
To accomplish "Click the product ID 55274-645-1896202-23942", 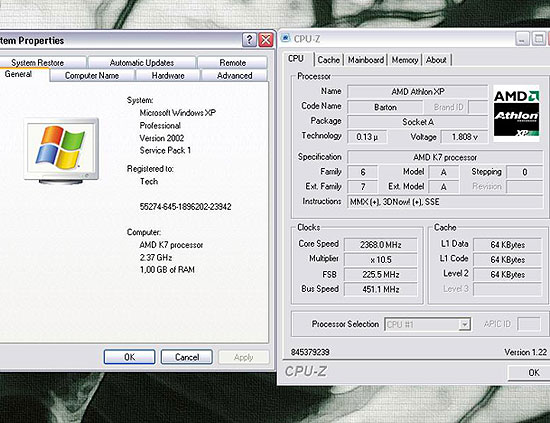I will [x=185, y=207].
